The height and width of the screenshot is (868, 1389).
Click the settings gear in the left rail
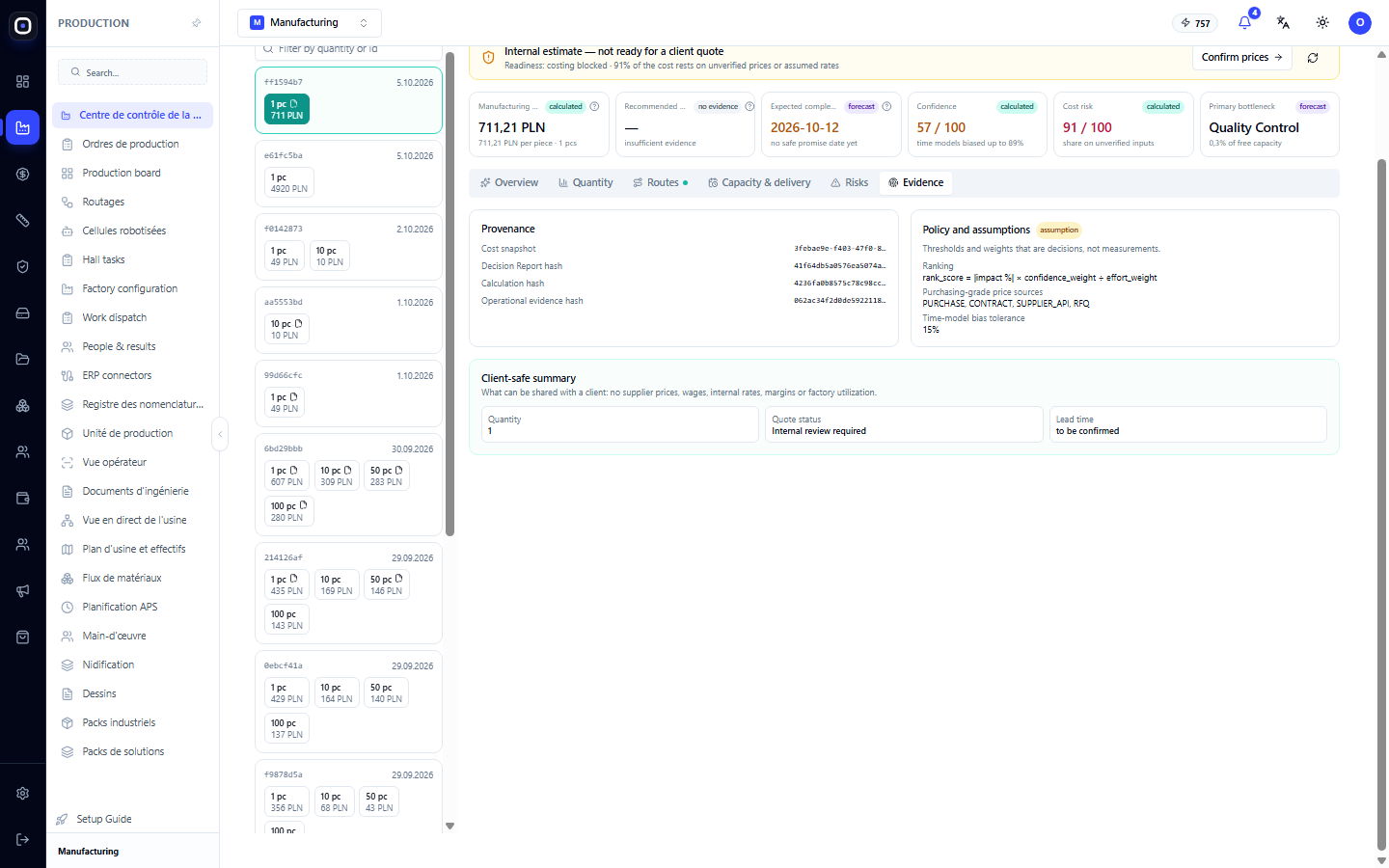coord(23,794)
